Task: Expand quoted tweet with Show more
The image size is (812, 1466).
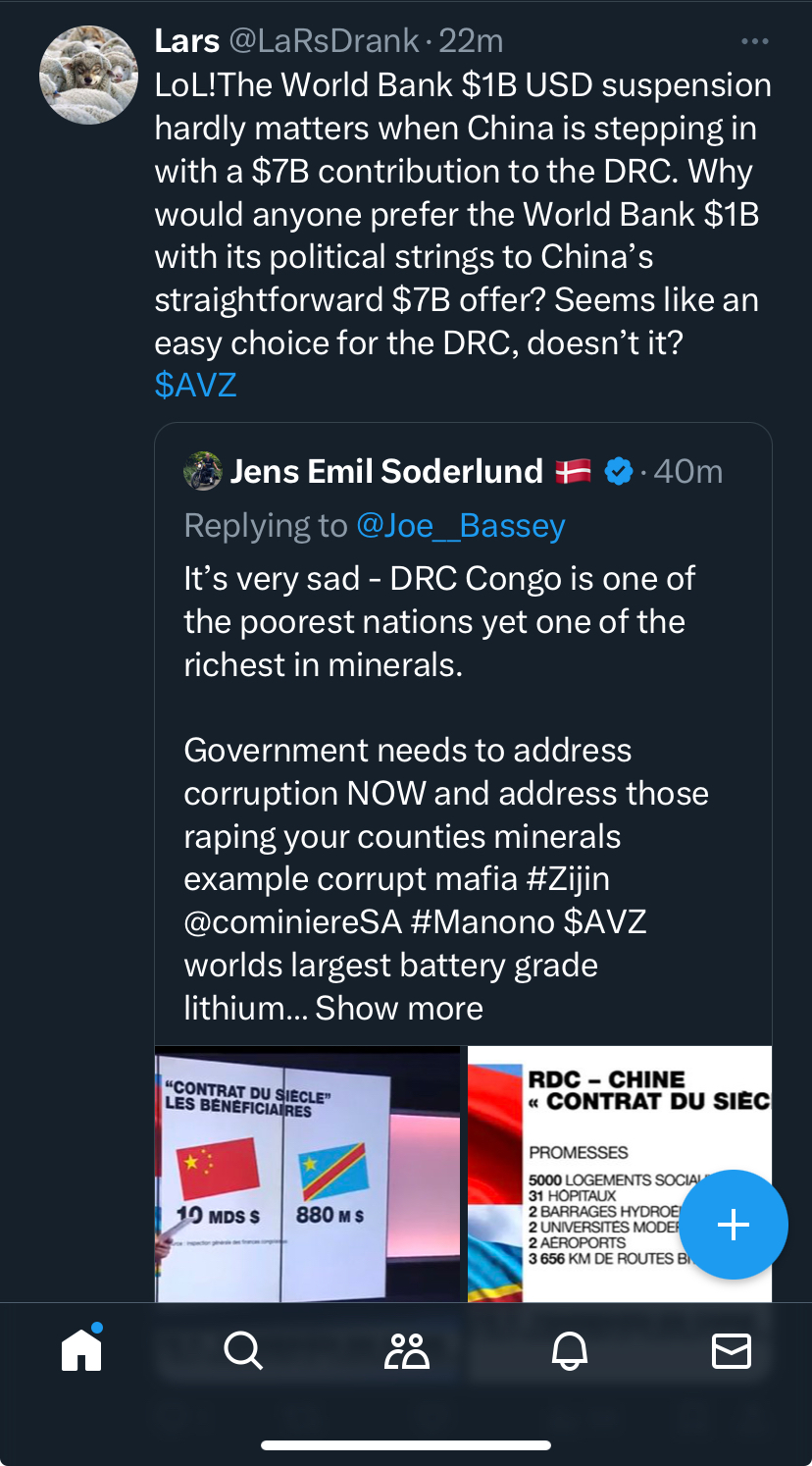Action: point(398,1008)
